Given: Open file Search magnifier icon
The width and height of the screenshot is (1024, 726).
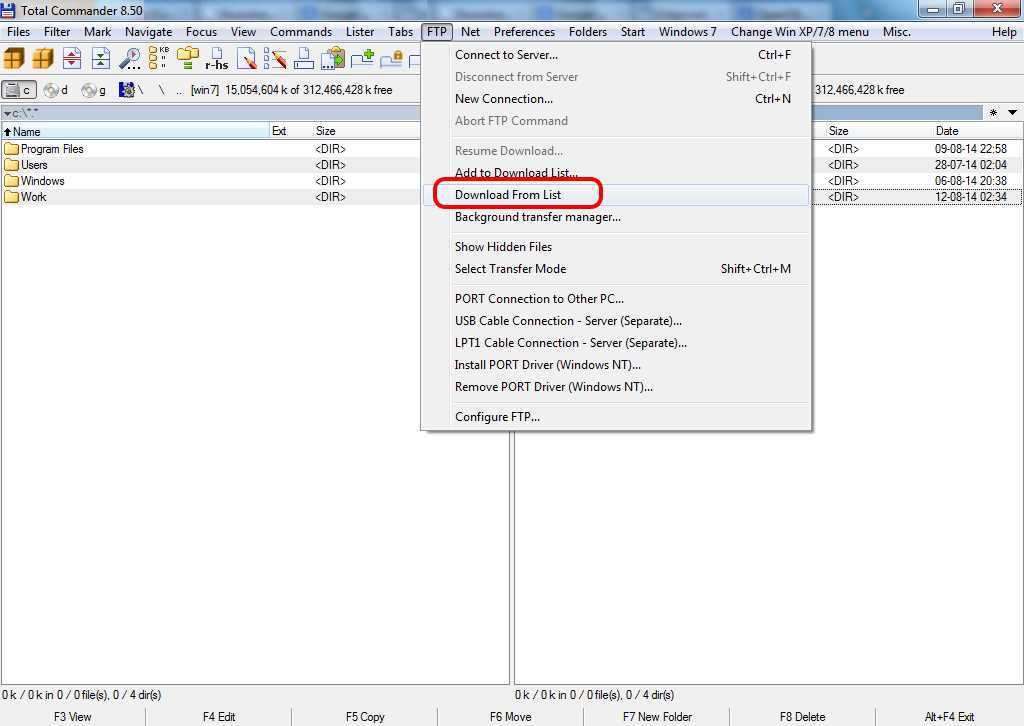Looking at the screenshot, I should (130, 59).
